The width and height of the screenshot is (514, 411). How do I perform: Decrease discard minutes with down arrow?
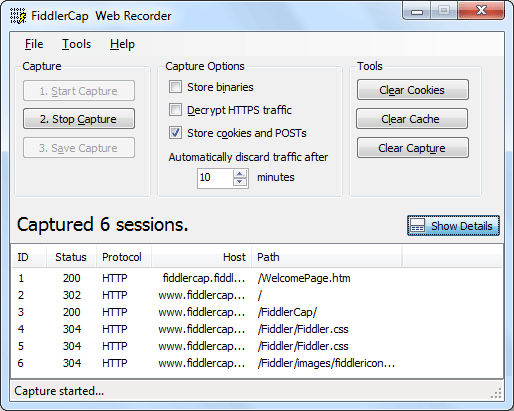[240, 182]
